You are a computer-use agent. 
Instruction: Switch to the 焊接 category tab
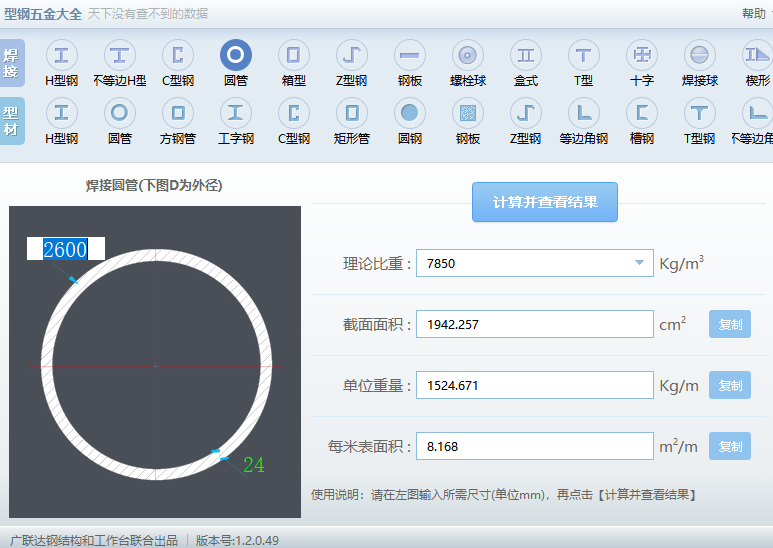(12, 63)
